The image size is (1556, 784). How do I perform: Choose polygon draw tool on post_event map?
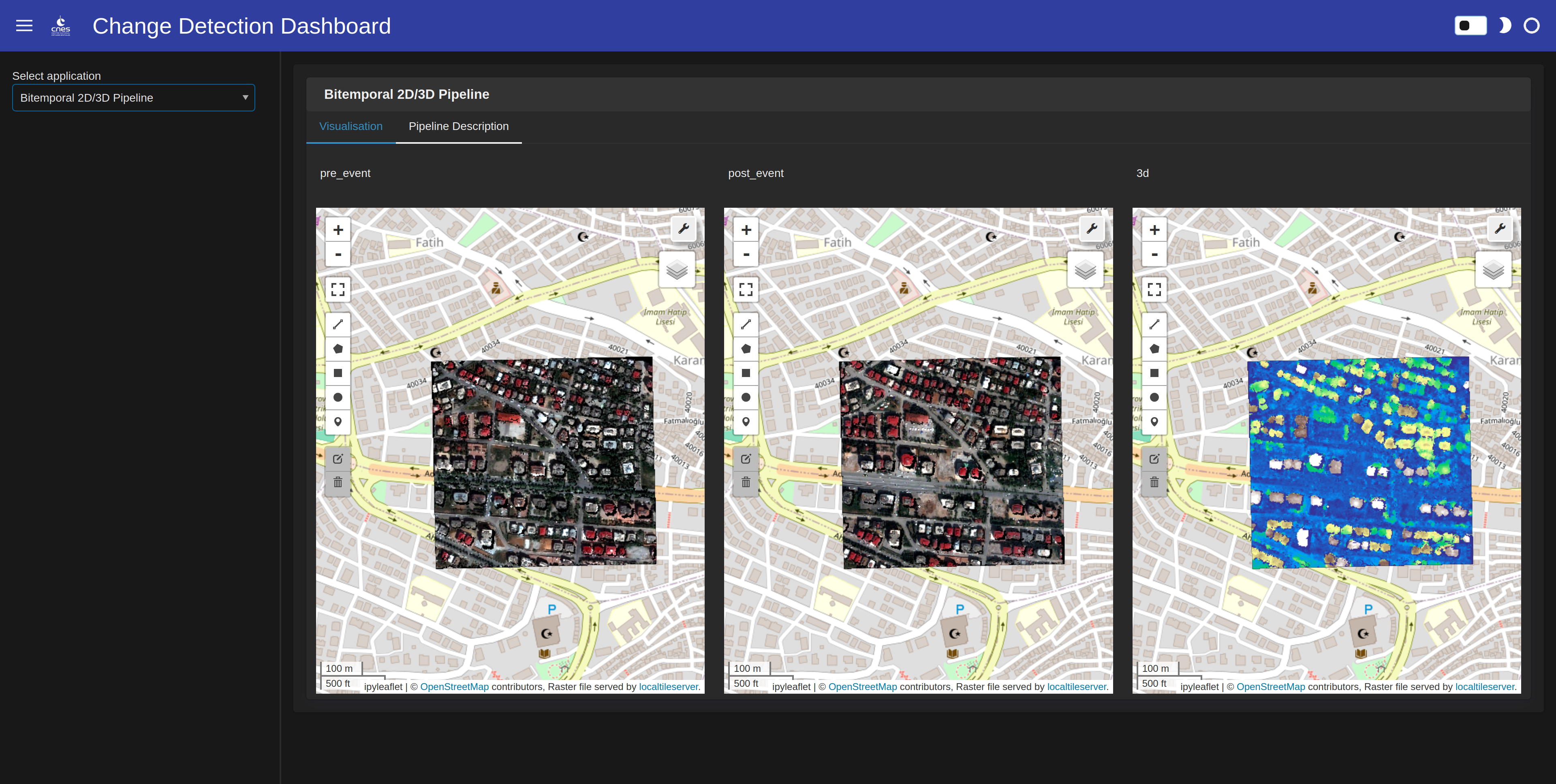click(746, 349)
